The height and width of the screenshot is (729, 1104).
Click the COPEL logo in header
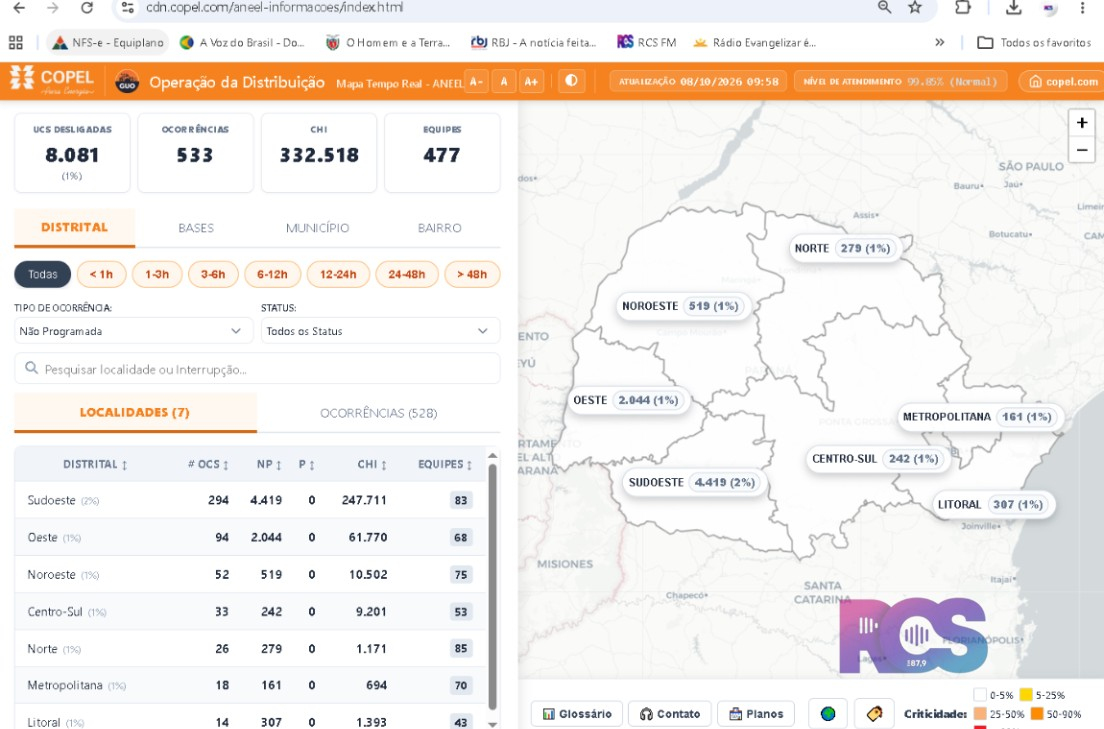click(x=52, y=81)
